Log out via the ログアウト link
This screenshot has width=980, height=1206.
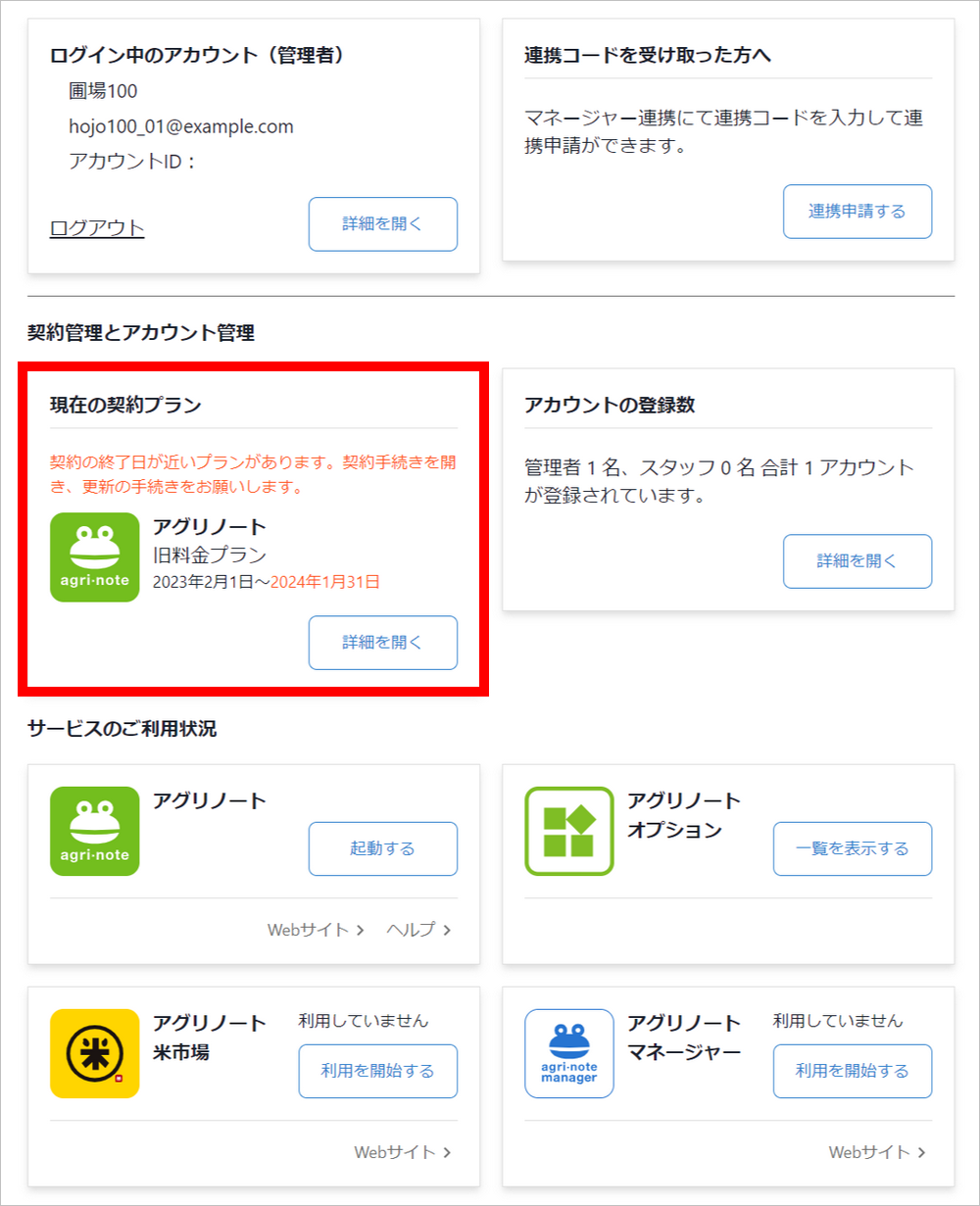97,228
